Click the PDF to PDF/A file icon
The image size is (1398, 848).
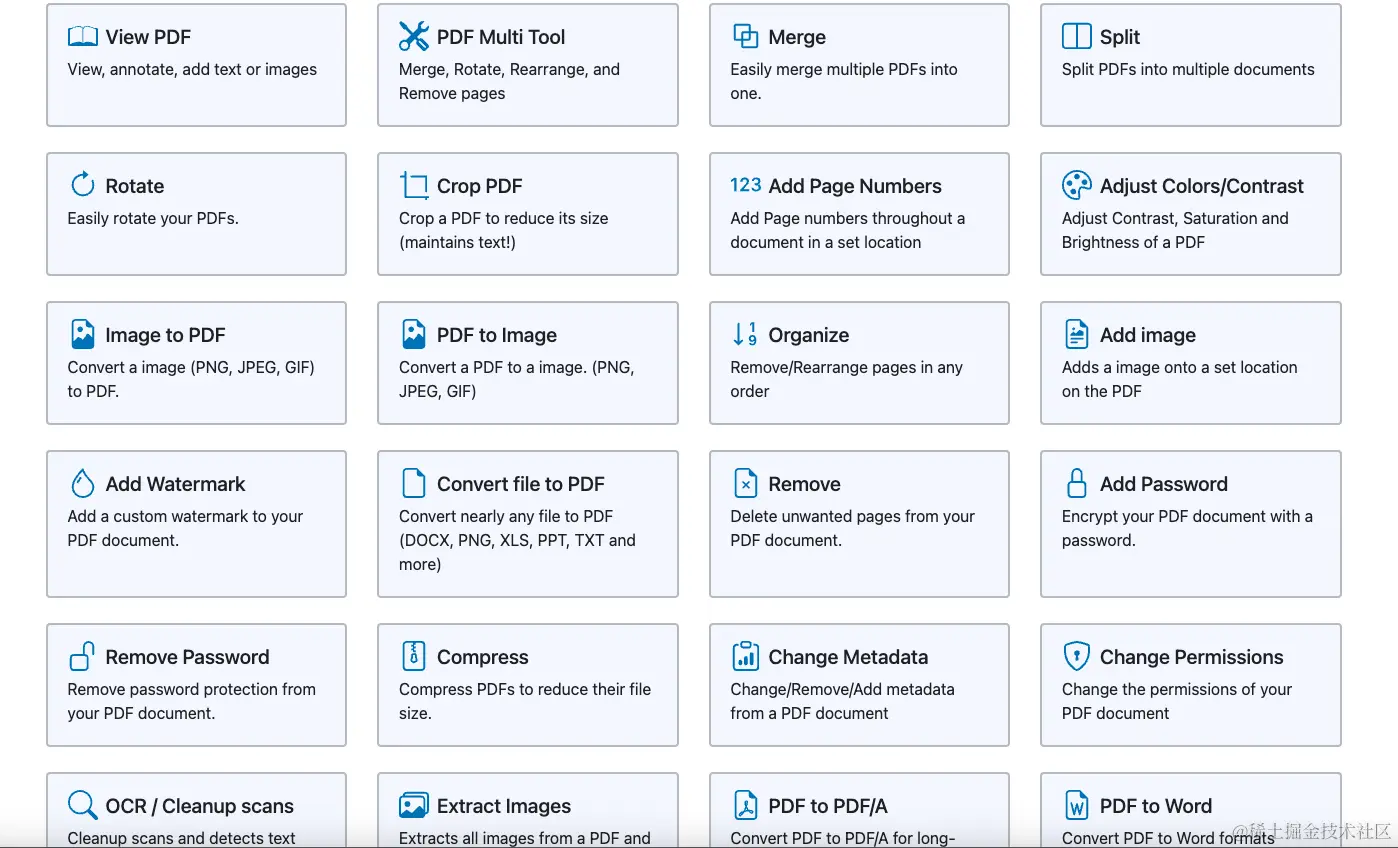tap(746, 805)
